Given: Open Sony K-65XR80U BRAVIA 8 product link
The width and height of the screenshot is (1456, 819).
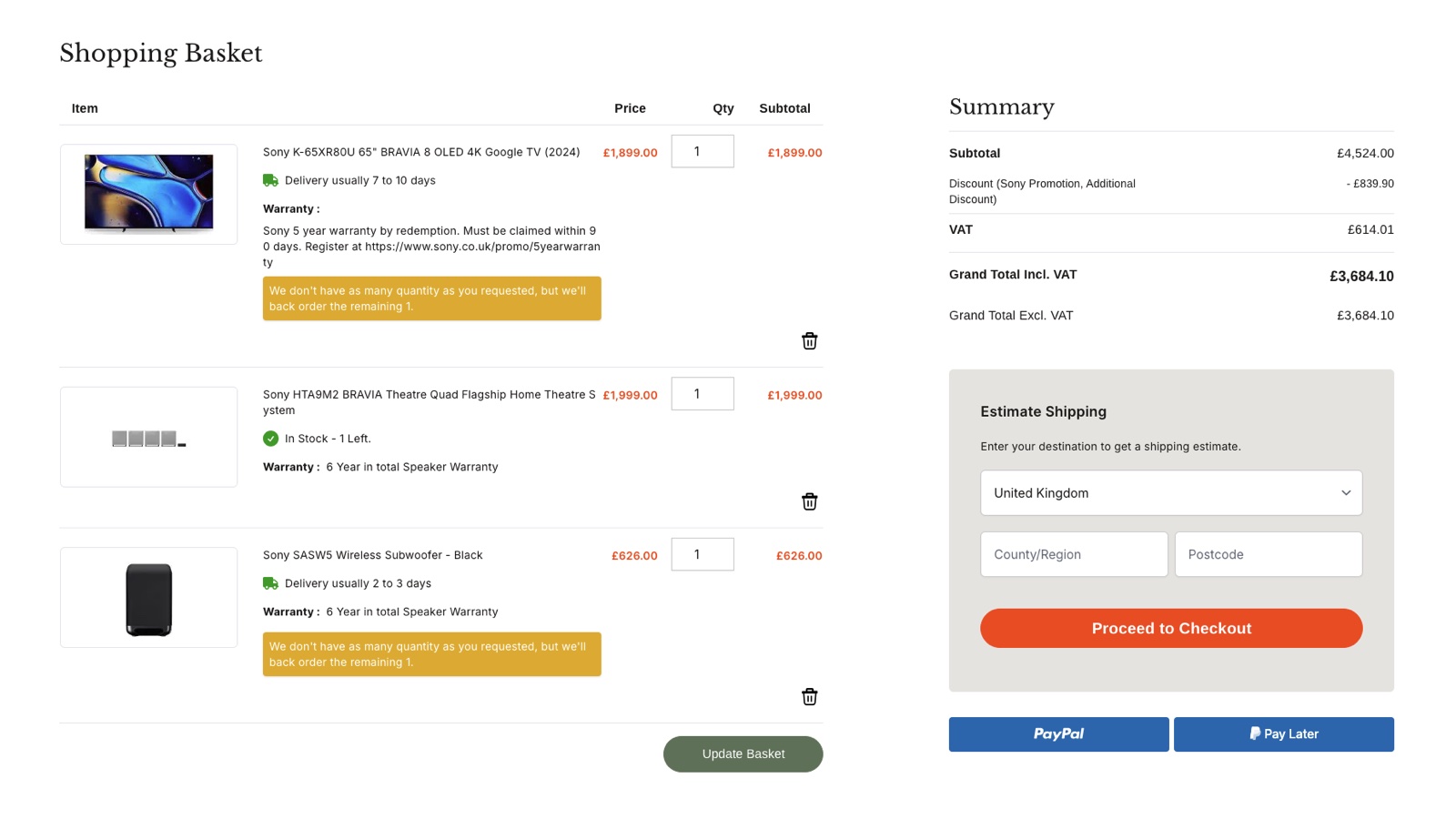Looking at the screenshot, I should pyautogui.click(x=421, y=152).
